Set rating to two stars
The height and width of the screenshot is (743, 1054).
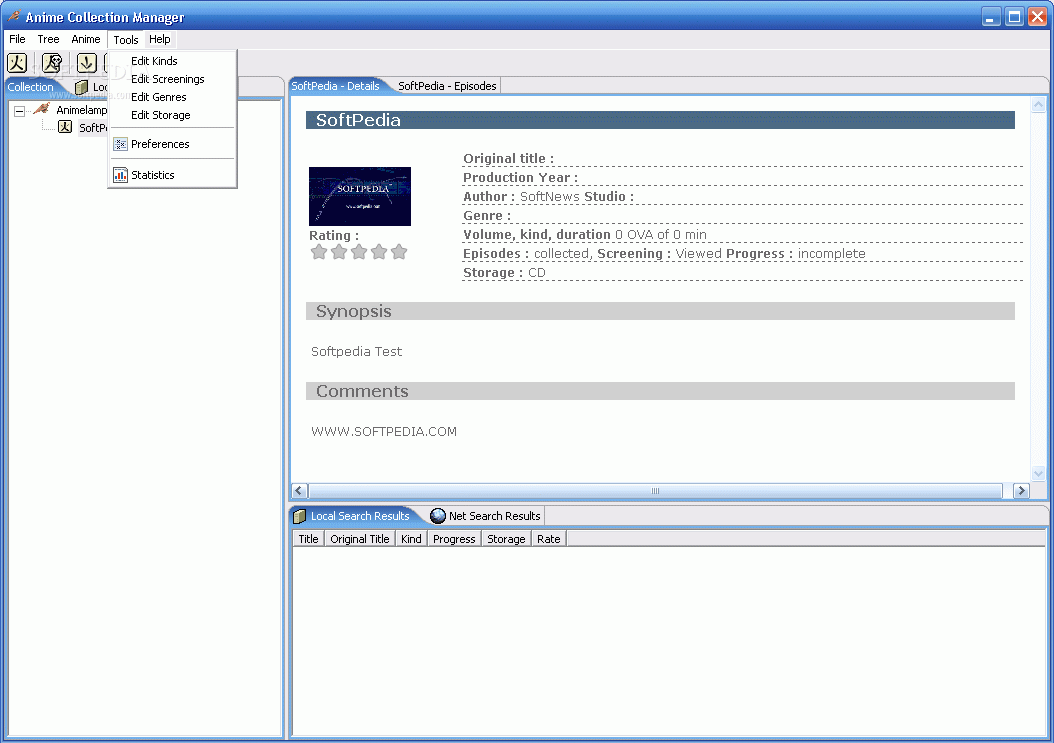point(339,252)
